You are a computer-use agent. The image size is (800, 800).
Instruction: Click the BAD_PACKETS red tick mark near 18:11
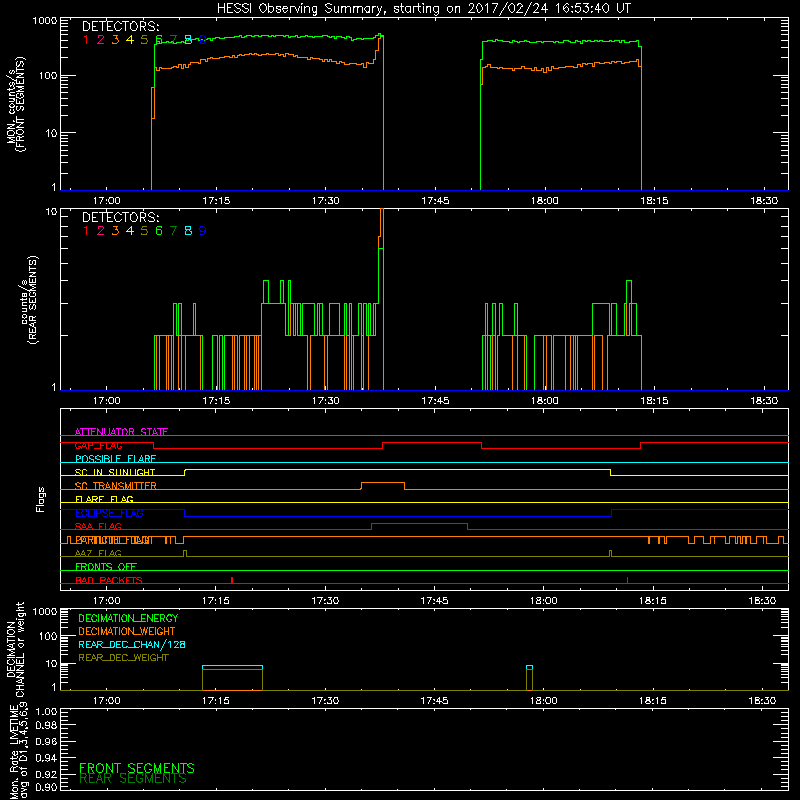627,580
